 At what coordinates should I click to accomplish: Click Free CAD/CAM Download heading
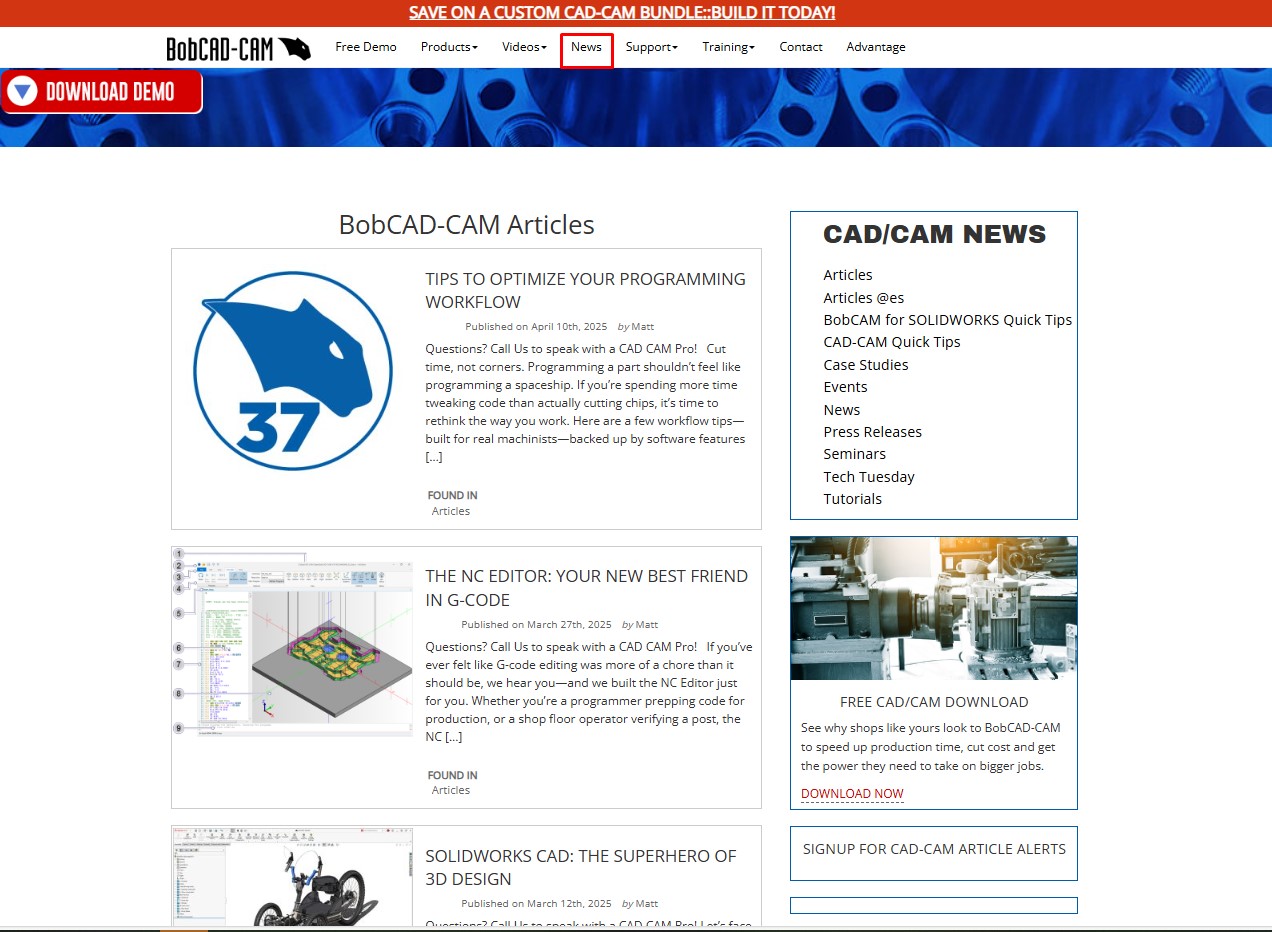pyautogui.click(x=934, y=702)
